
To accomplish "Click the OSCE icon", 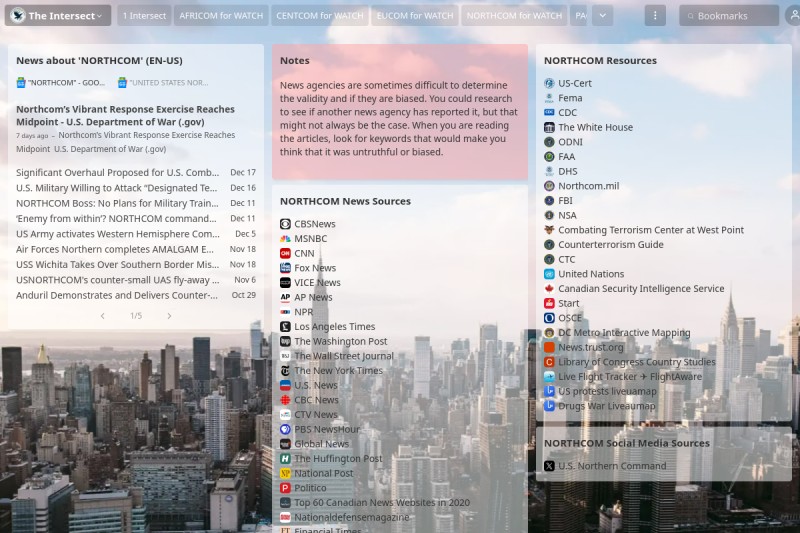I will [x=549, y=318].
